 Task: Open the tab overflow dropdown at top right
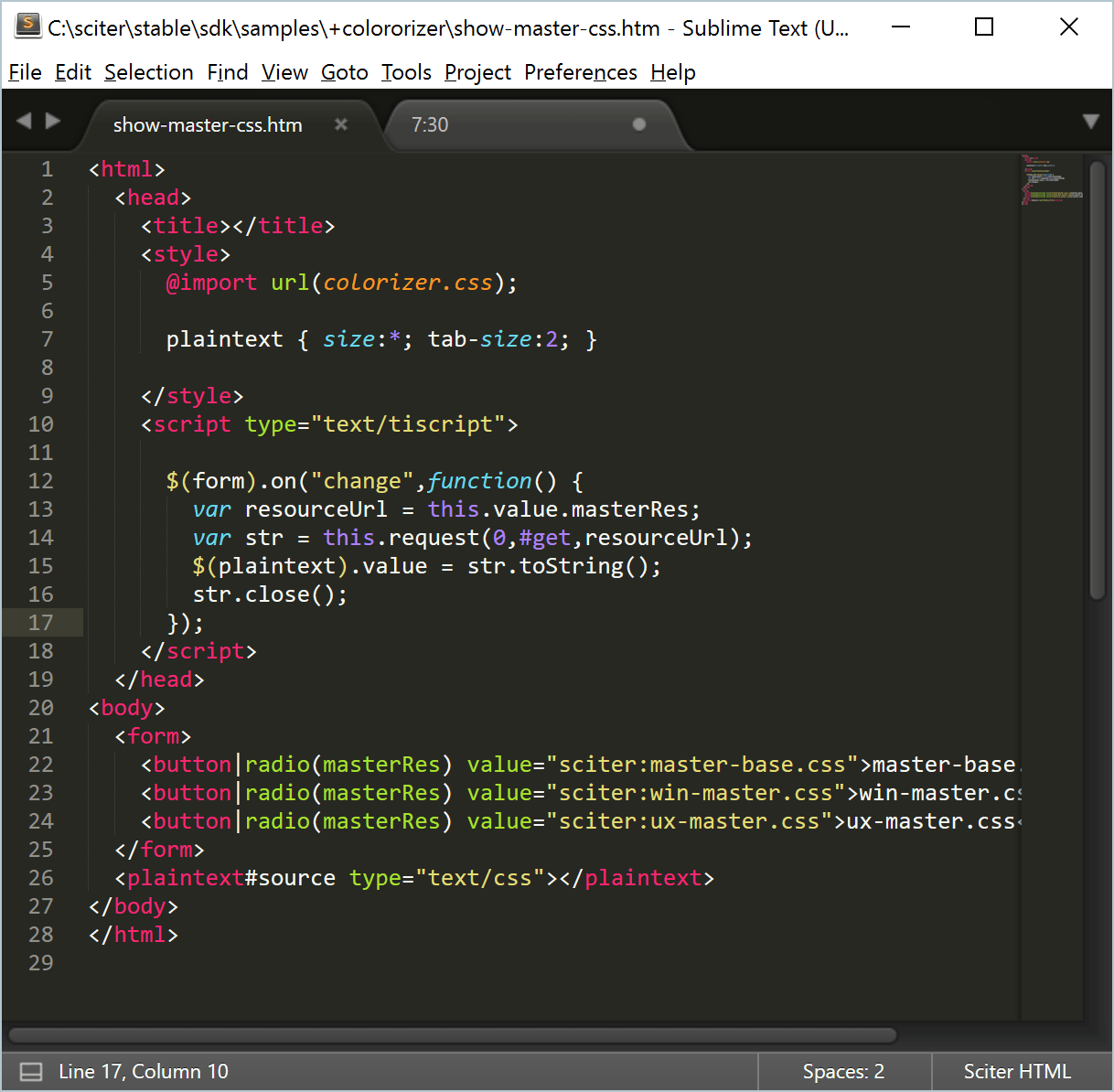click(x=1090, y=120)
